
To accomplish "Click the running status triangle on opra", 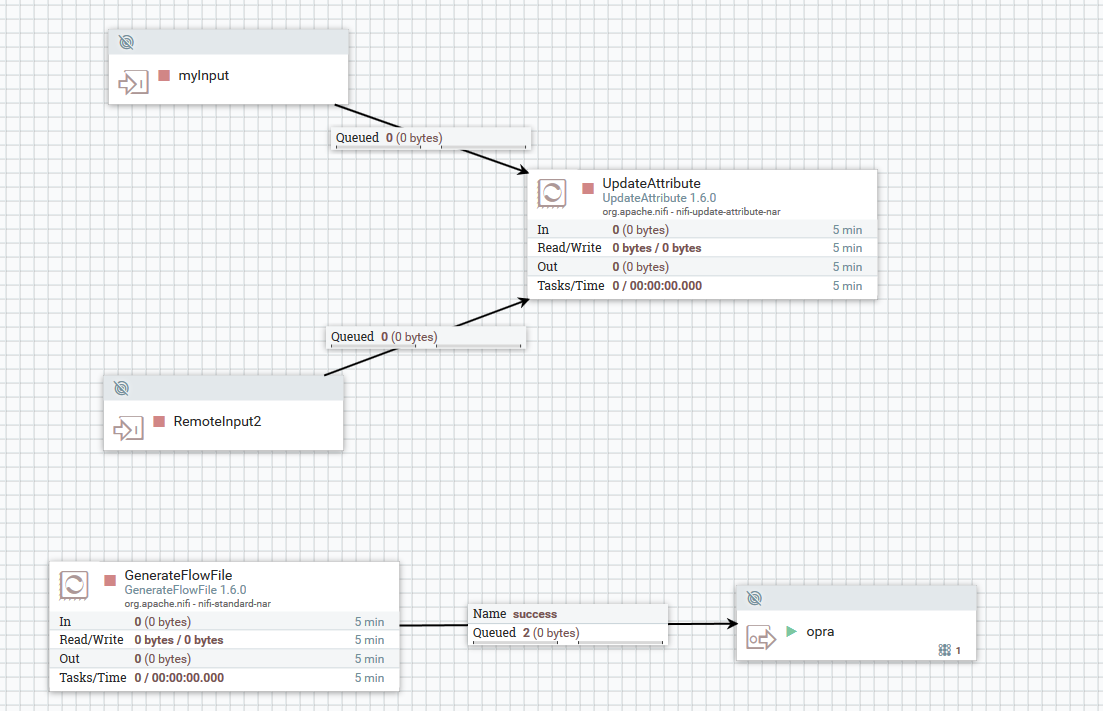I will tap(789, 631).
